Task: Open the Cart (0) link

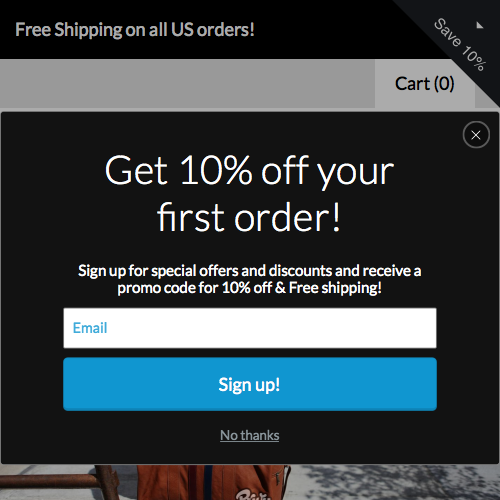Action: 425,84
